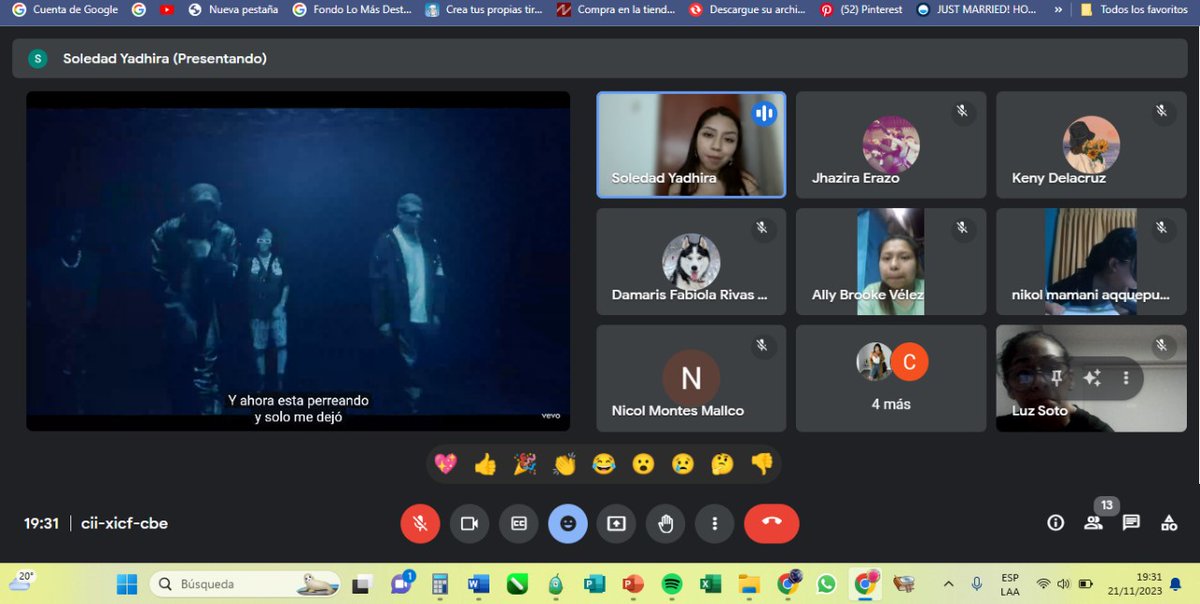Open the notifications bell in system tray
The height and width of the screenshot is (604, 1200).
click(x=1175, y=583)
